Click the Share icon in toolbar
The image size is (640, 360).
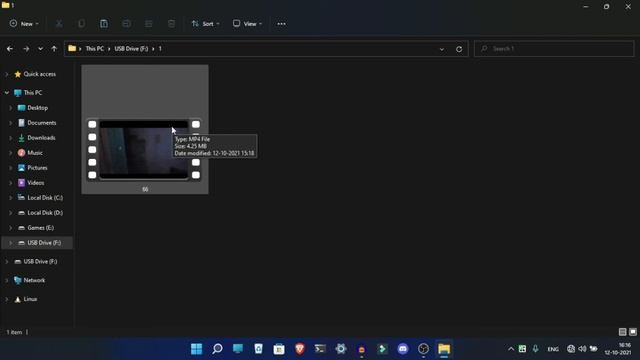(x=149, y=24)
